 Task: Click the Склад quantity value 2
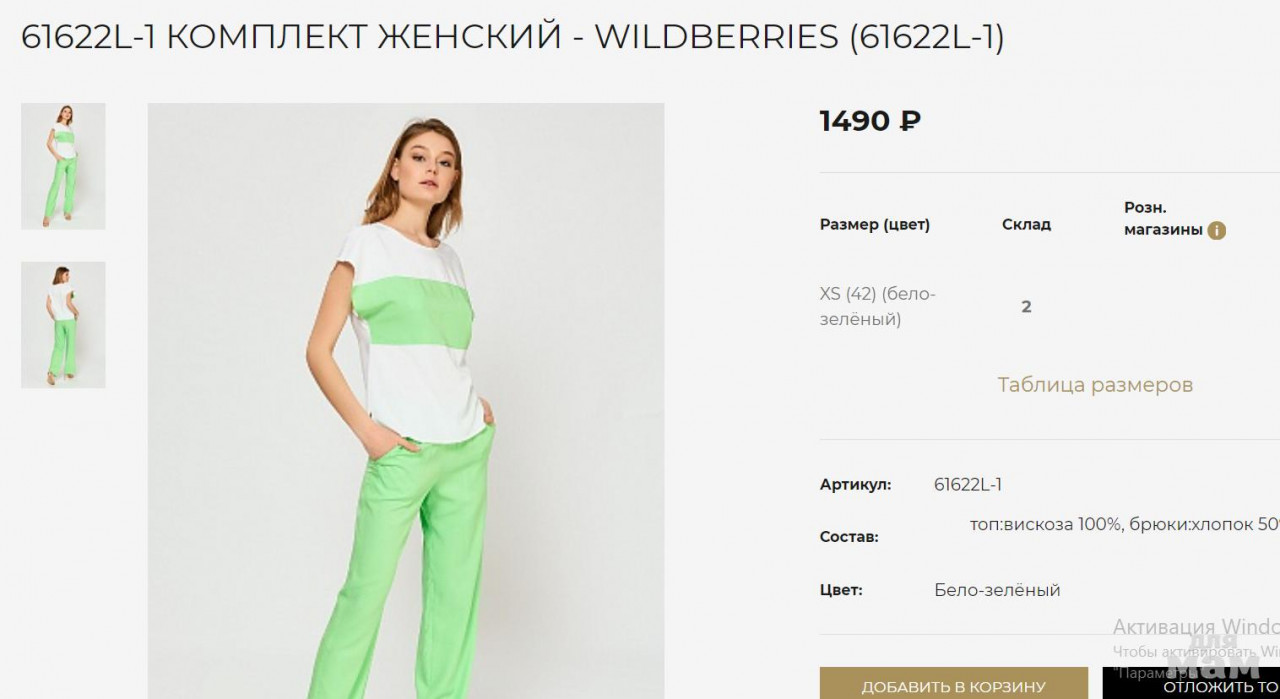click(x=1026, y=307)
